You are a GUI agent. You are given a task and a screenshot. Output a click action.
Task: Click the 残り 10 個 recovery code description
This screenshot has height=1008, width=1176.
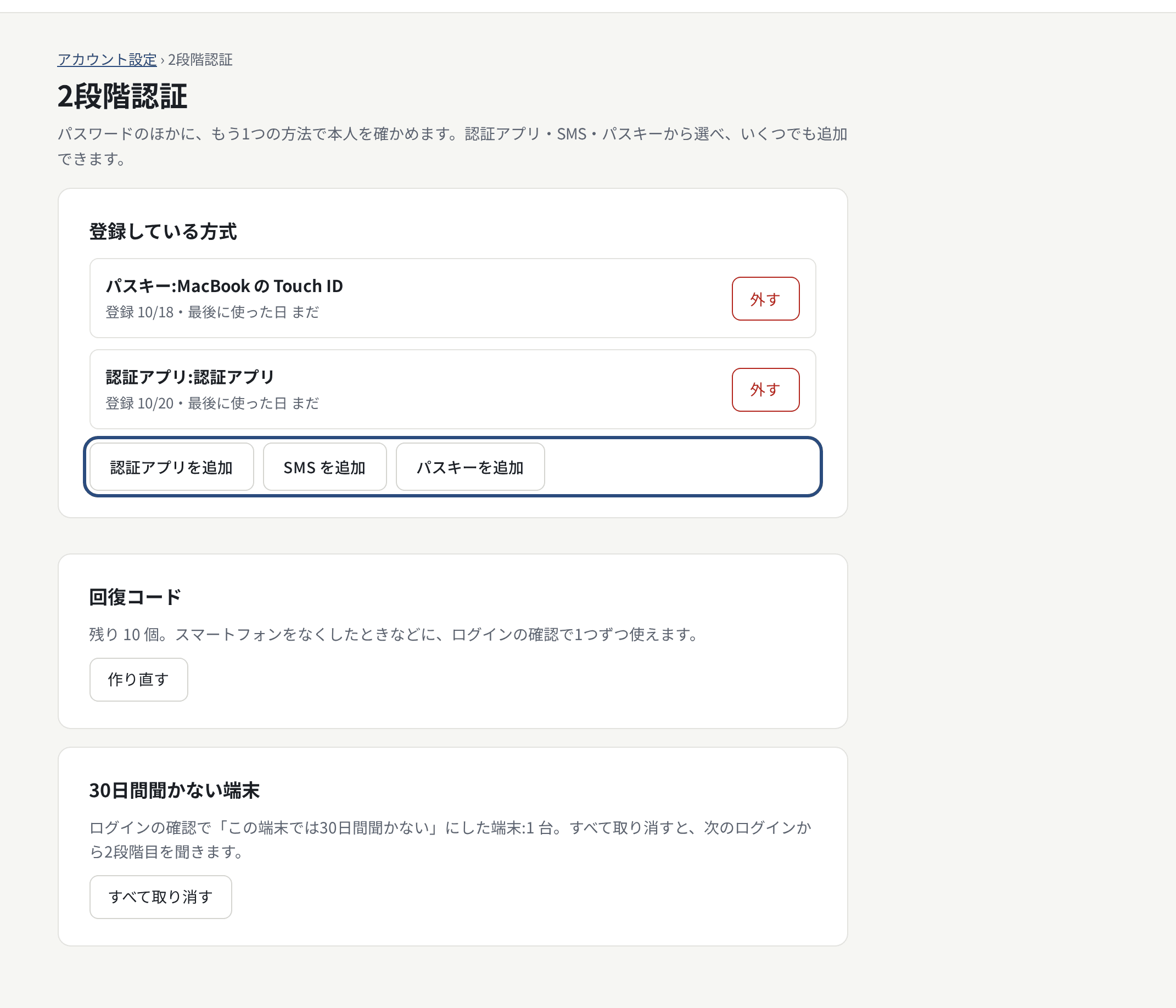[396, 635]
